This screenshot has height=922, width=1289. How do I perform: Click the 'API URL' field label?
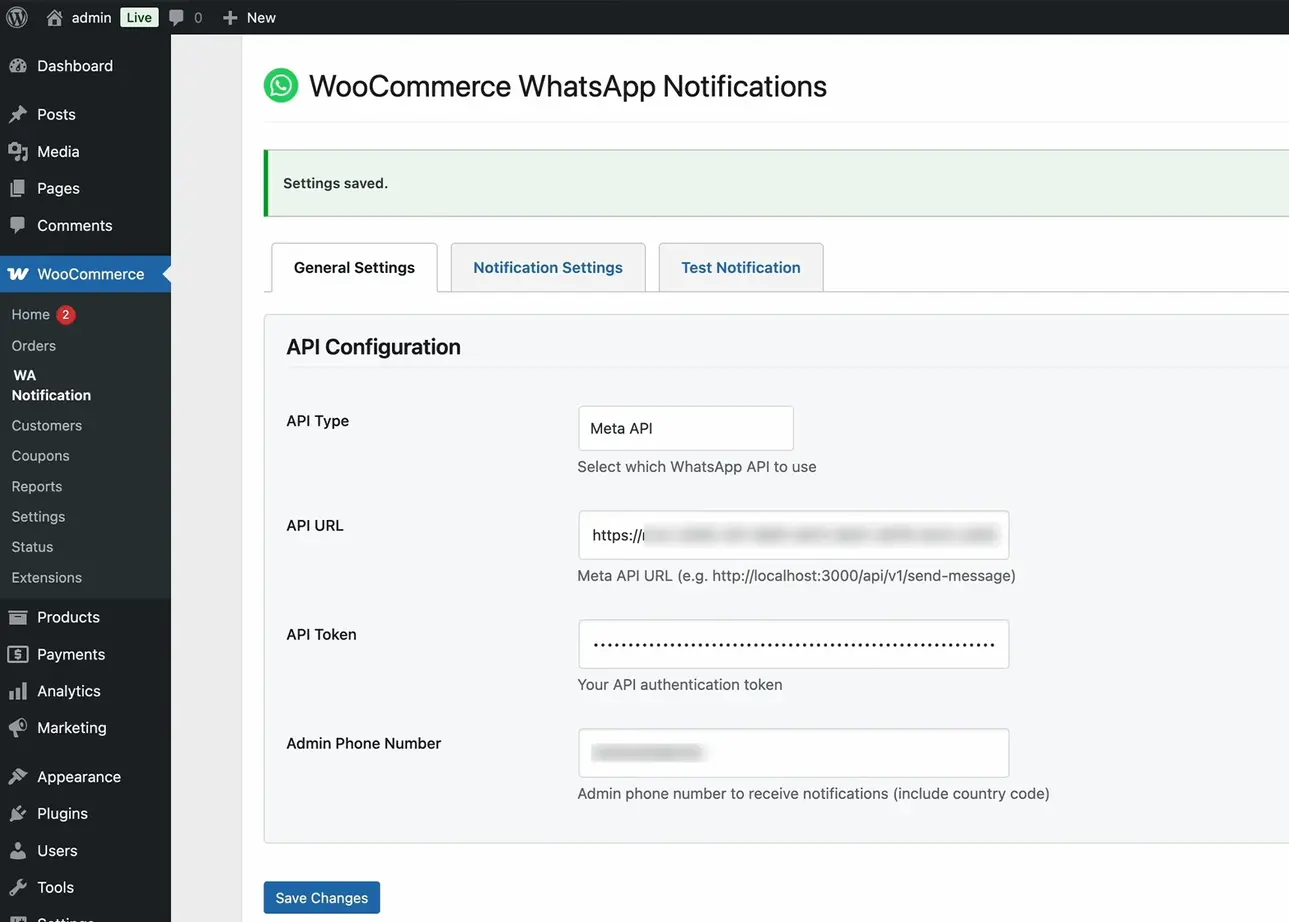pos(315,525)
